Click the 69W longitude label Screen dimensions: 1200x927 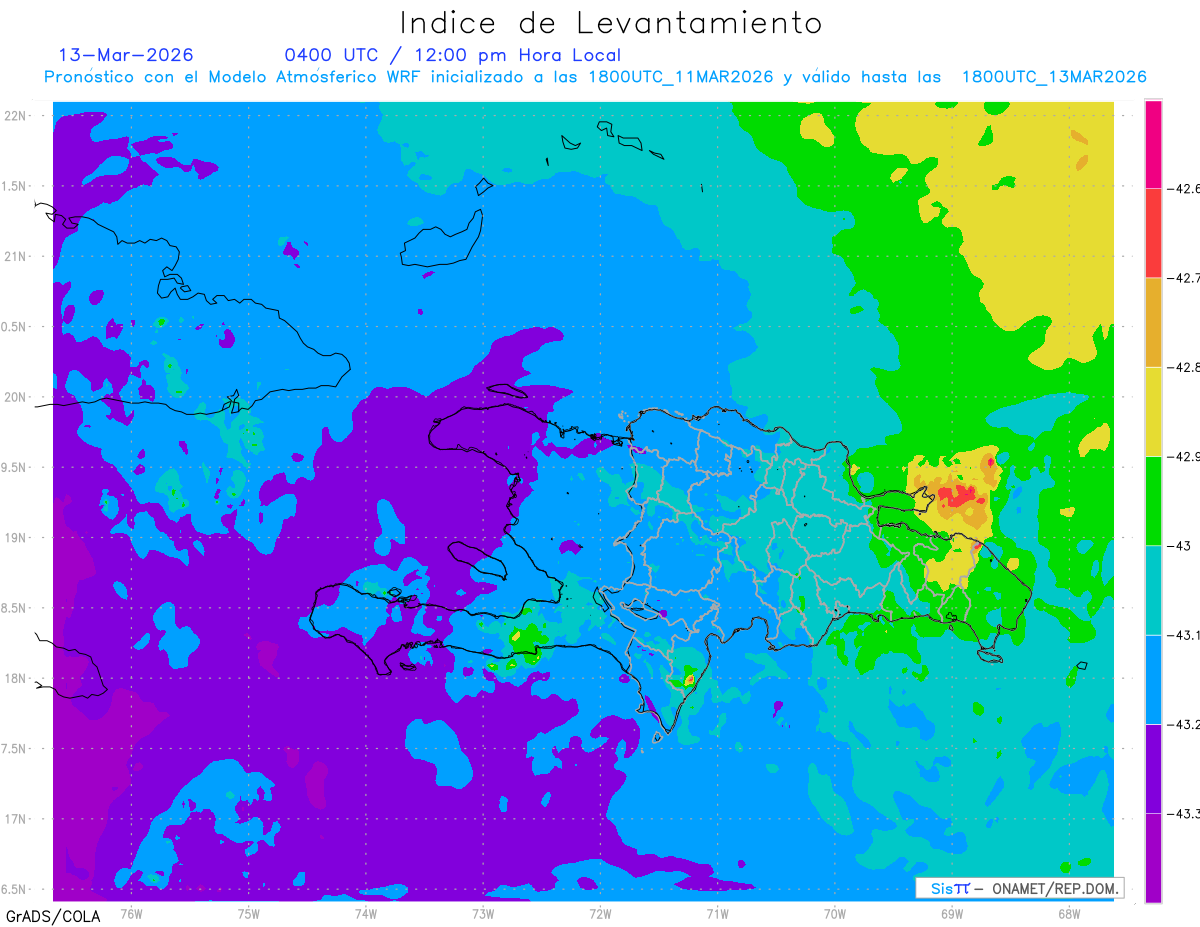(951, 914)
